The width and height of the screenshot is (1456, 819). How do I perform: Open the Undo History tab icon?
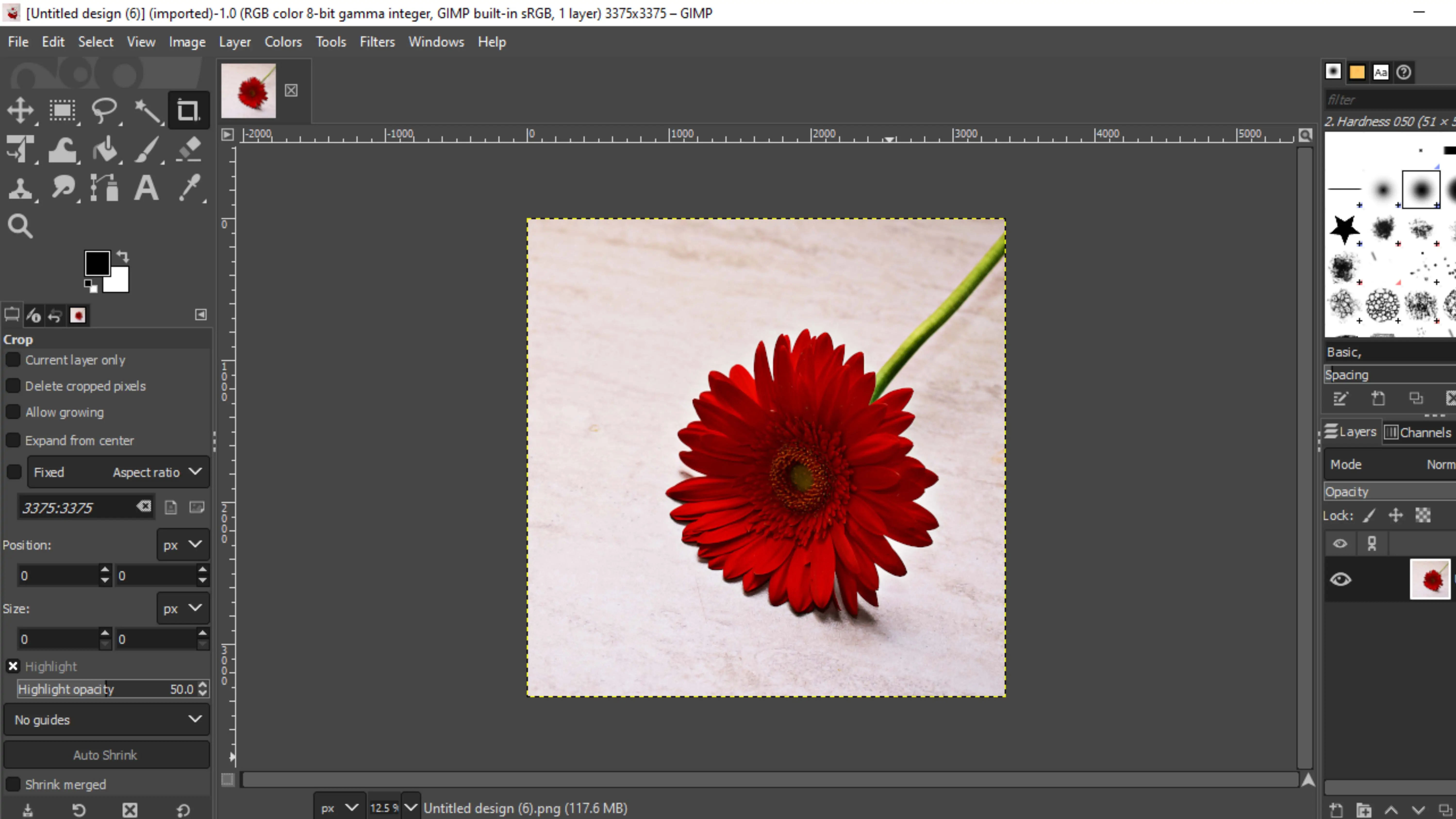click(x=55, y=315)
